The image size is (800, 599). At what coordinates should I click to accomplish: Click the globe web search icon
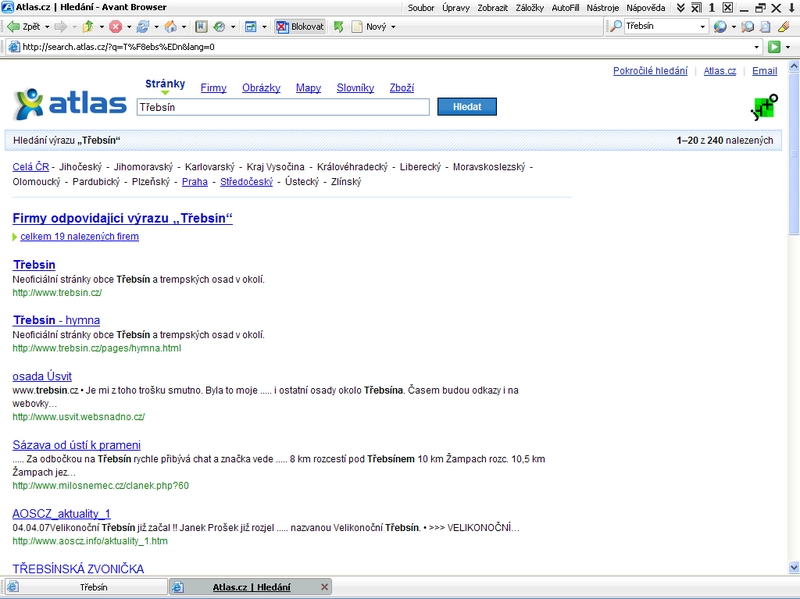click(x=720, y=27)
